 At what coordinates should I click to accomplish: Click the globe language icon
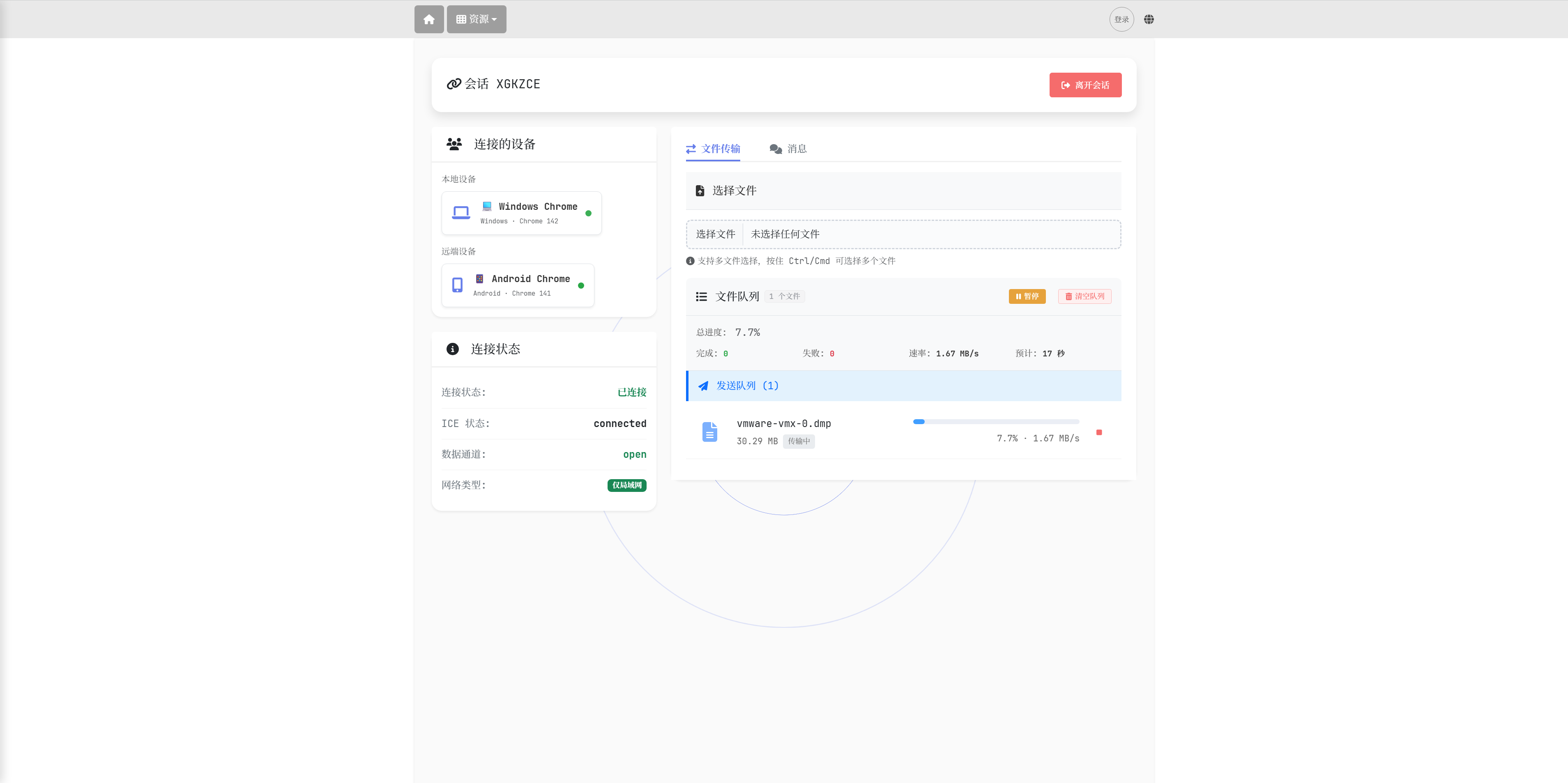coord(1149,19)
